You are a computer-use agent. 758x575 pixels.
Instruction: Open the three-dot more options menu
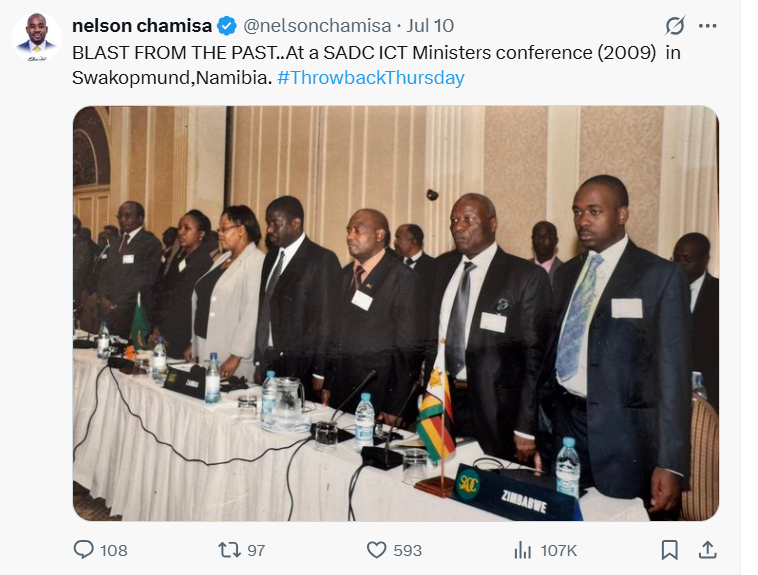pos(707,26)
